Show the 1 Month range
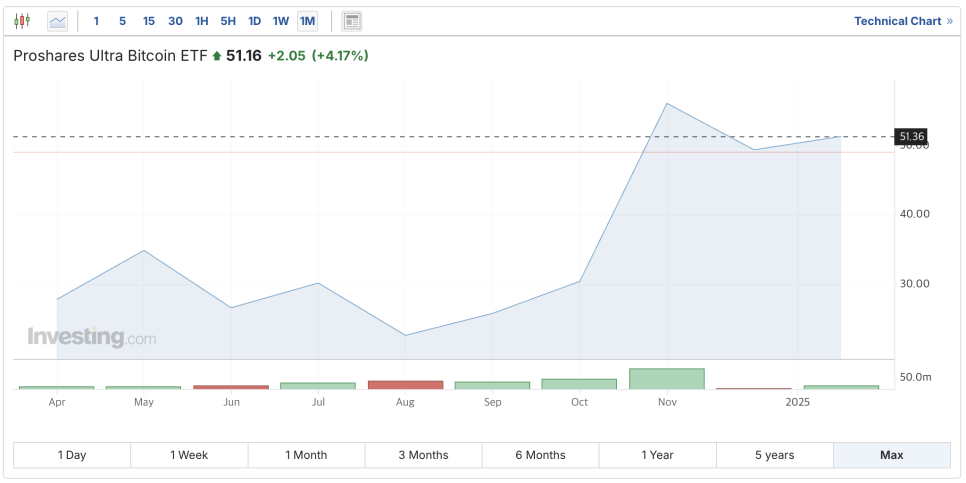The image size is (966, 483). pos(306,455)
